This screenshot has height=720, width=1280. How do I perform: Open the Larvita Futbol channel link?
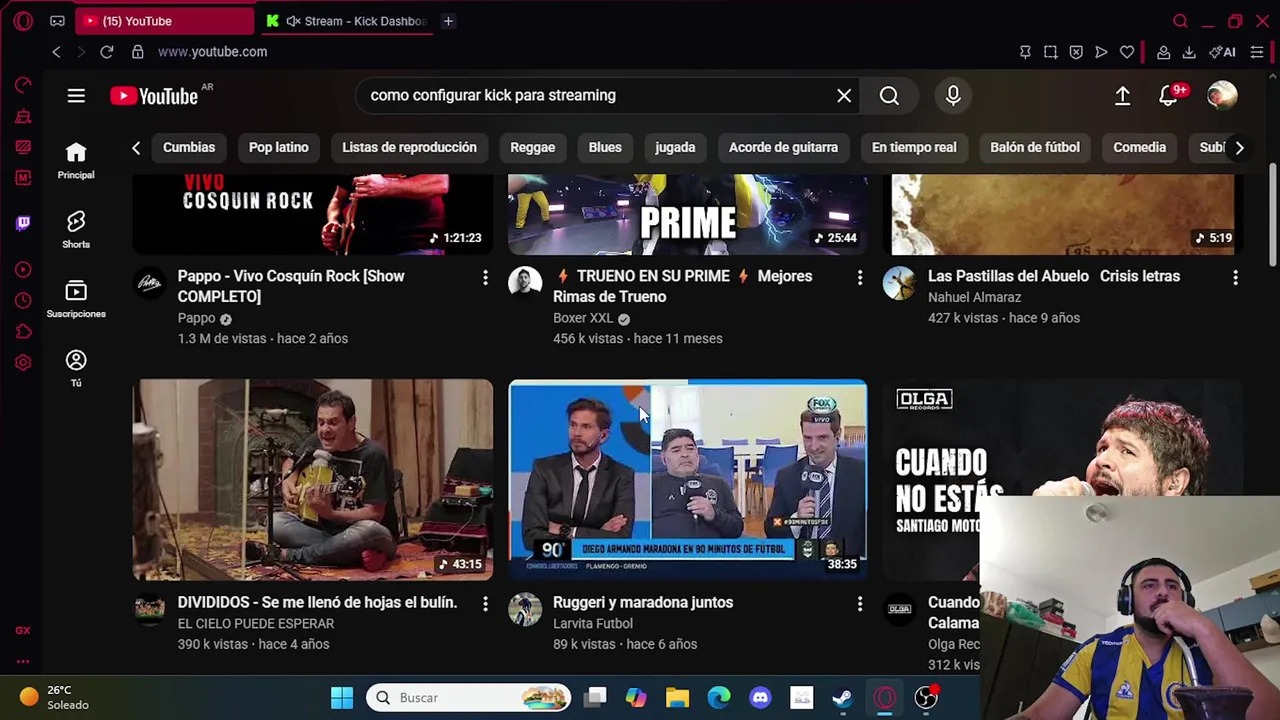[593, 623]
